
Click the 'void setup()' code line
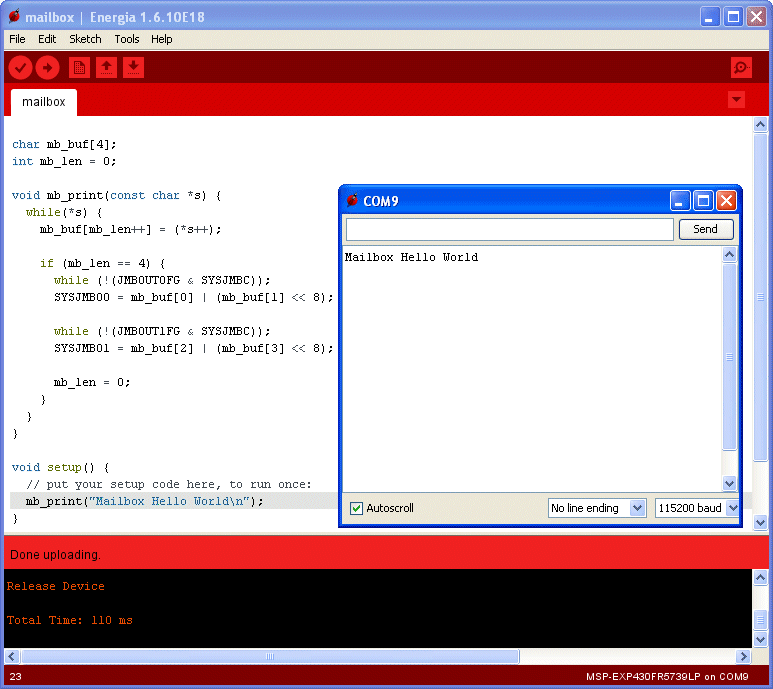[x=60, y=468]
